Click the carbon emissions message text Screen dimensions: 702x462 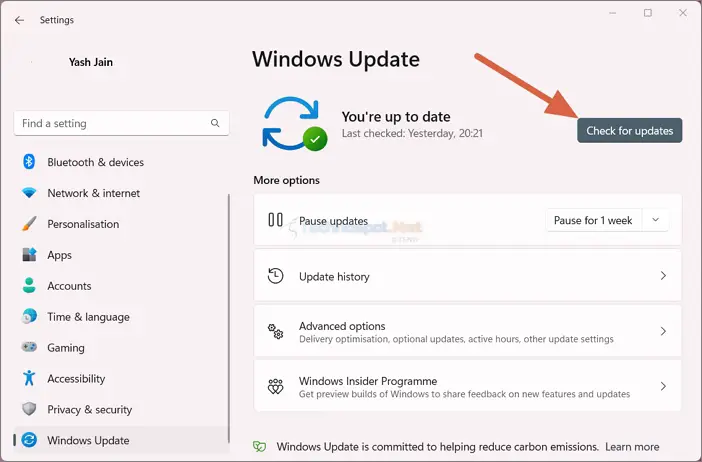[437, 447]
